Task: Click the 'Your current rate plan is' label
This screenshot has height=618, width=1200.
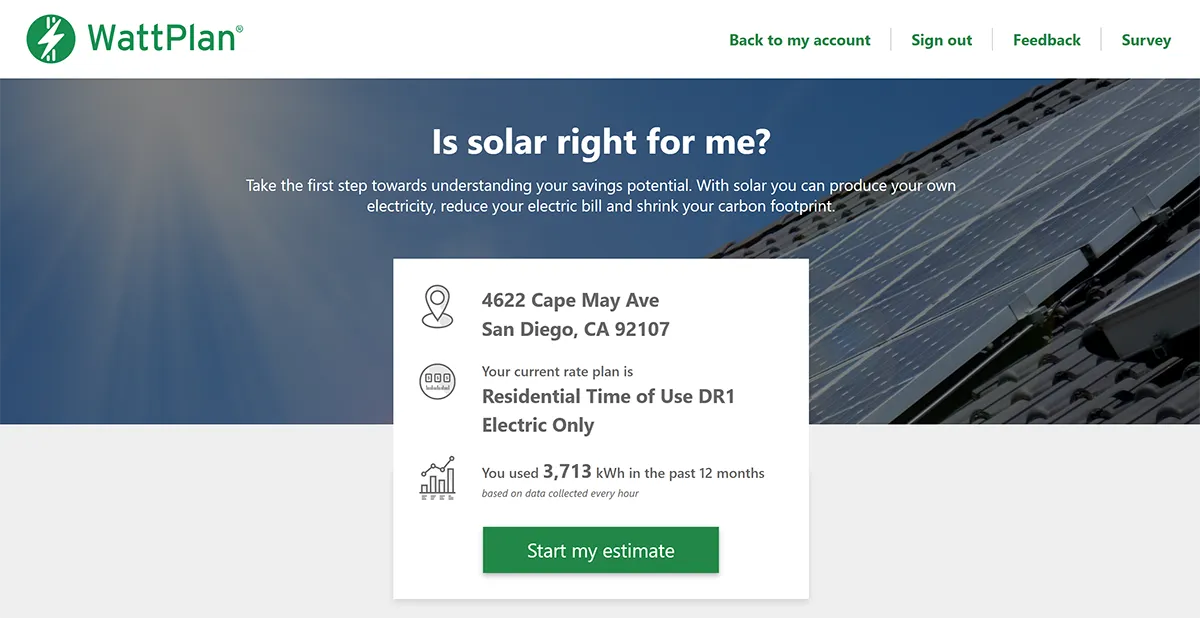Action: [557, 371]
